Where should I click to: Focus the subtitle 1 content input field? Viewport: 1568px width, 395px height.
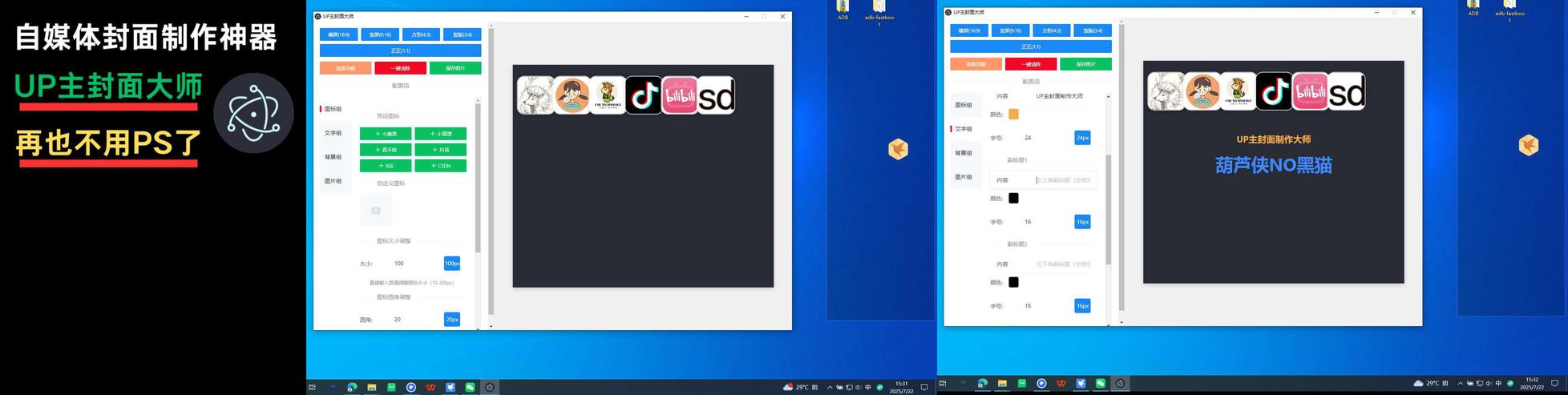point(1064,180)
